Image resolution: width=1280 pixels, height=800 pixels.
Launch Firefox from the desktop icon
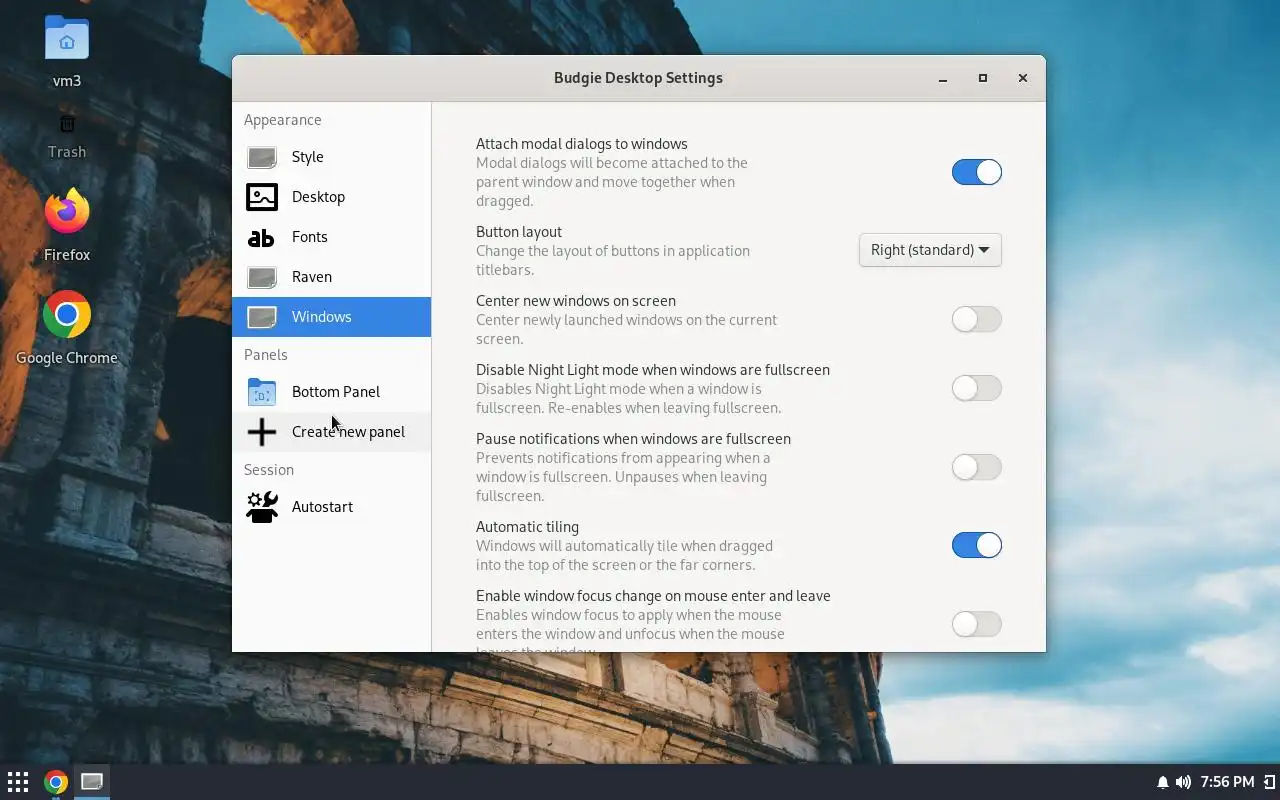tap(67, 211)
